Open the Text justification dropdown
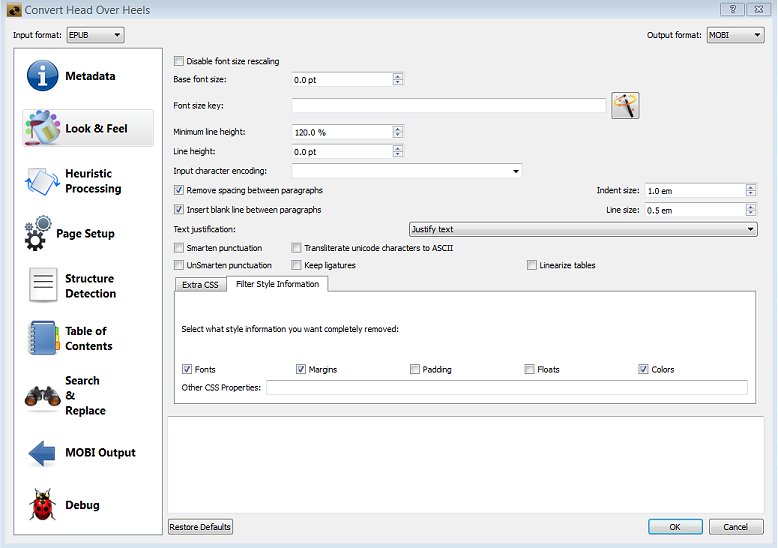Image resolution: width=778 pixels, height=548 pixels. (583, 229)
